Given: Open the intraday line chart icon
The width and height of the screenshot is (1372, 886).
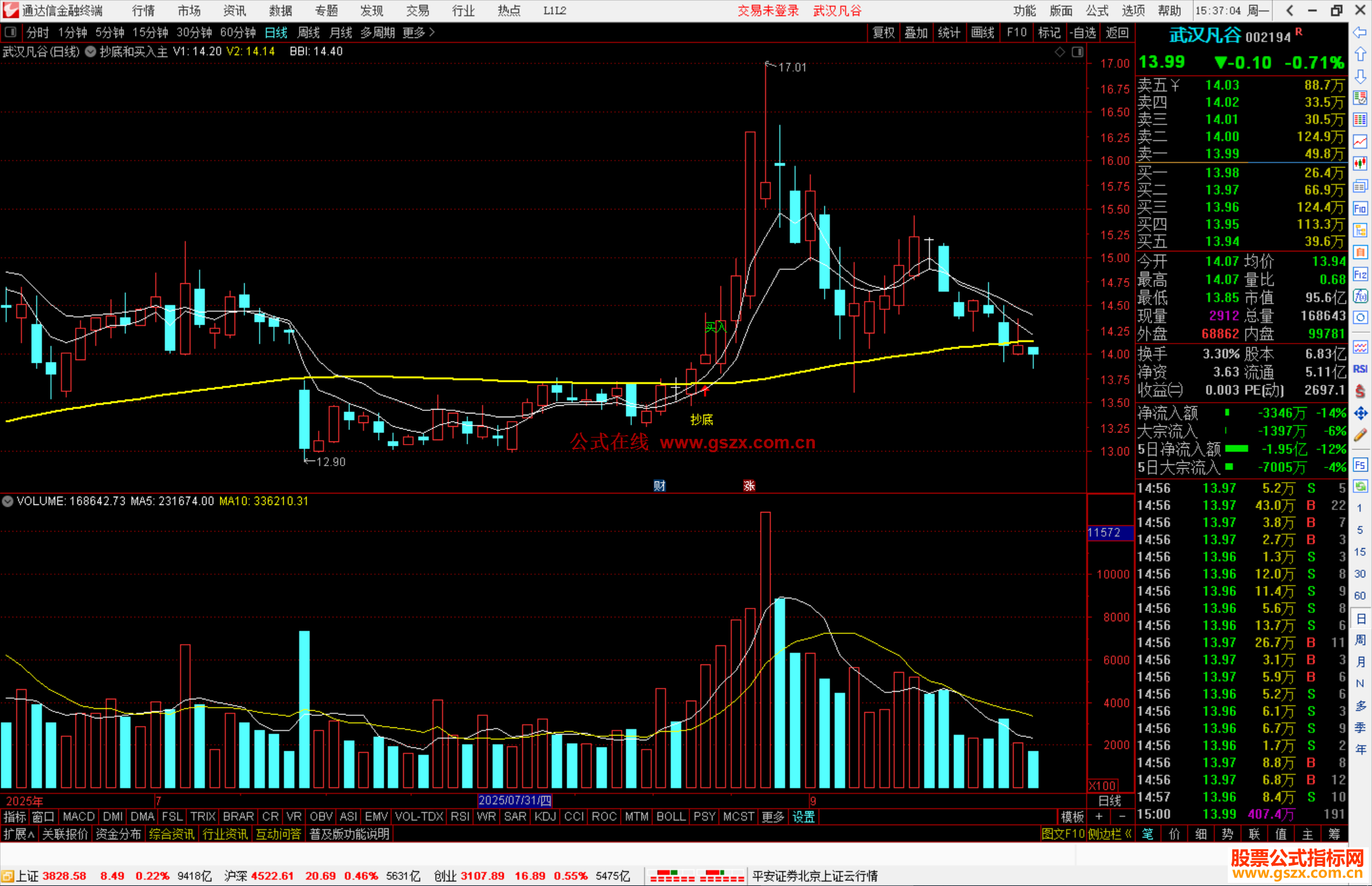Looking at the screenshot, I should pyautogui.click(x=1360, y=142).
